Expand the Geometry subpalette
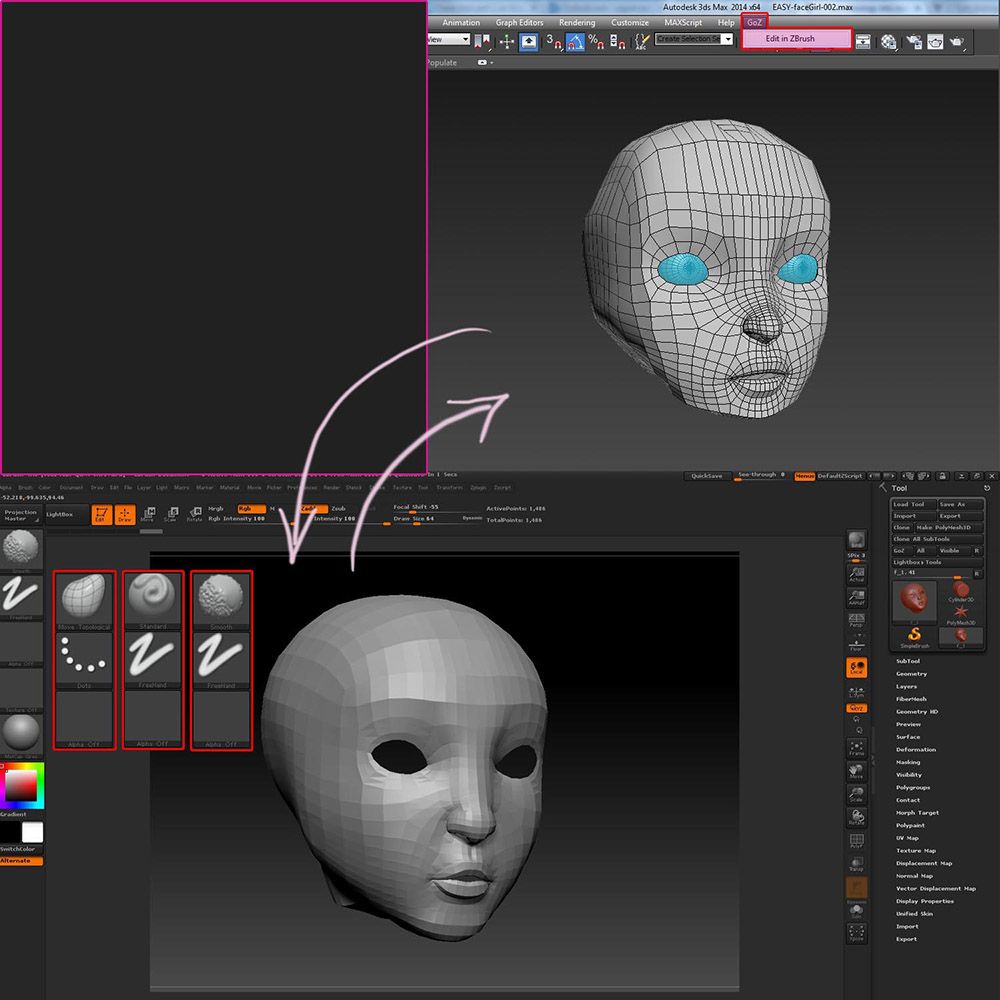This screenshot has width=1000, height=1000. 911,674
